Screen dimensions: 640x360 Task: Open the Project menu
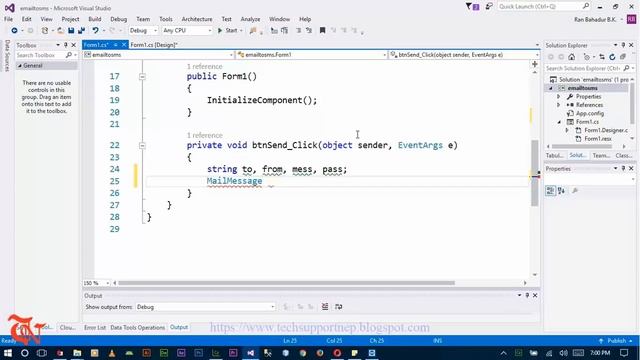coord(70,19)
